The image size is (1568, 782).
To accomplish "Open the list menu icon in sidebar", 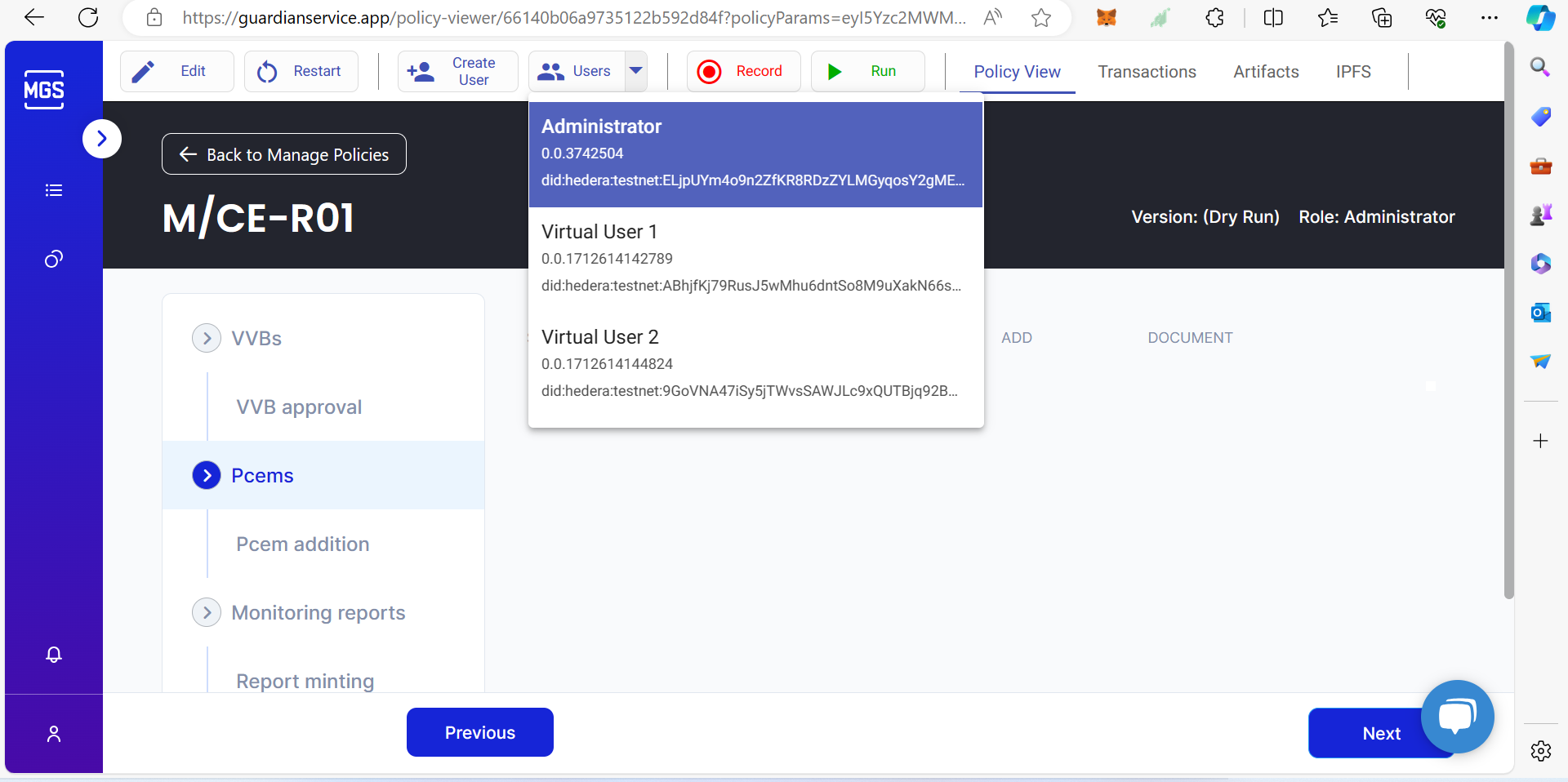I will click(x=54, y=190).
